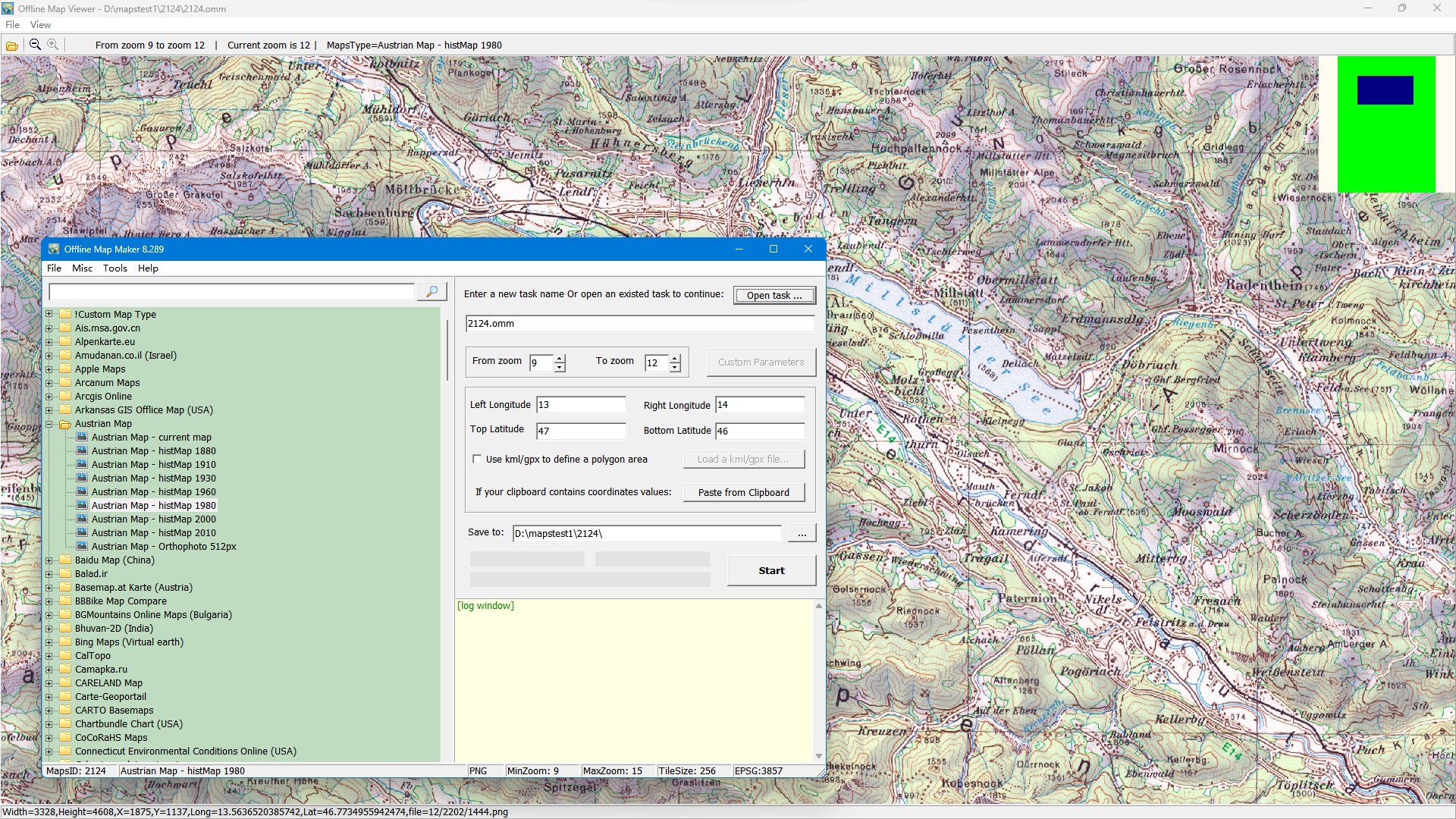Select Carte-Geoportail tree item
1456x819 pixels.
coord(111,697)
